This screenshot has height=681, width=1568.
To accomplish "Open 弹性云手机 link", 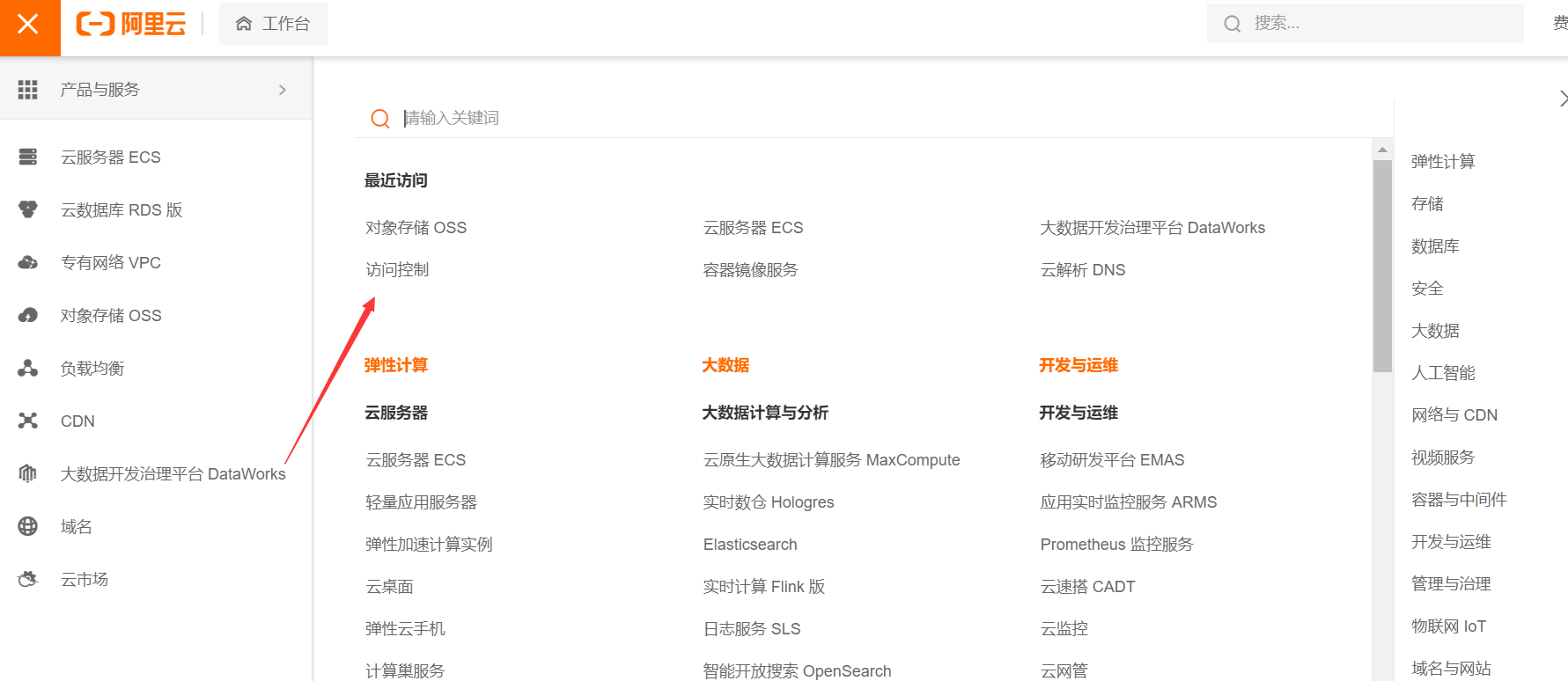I will [405, 629].
